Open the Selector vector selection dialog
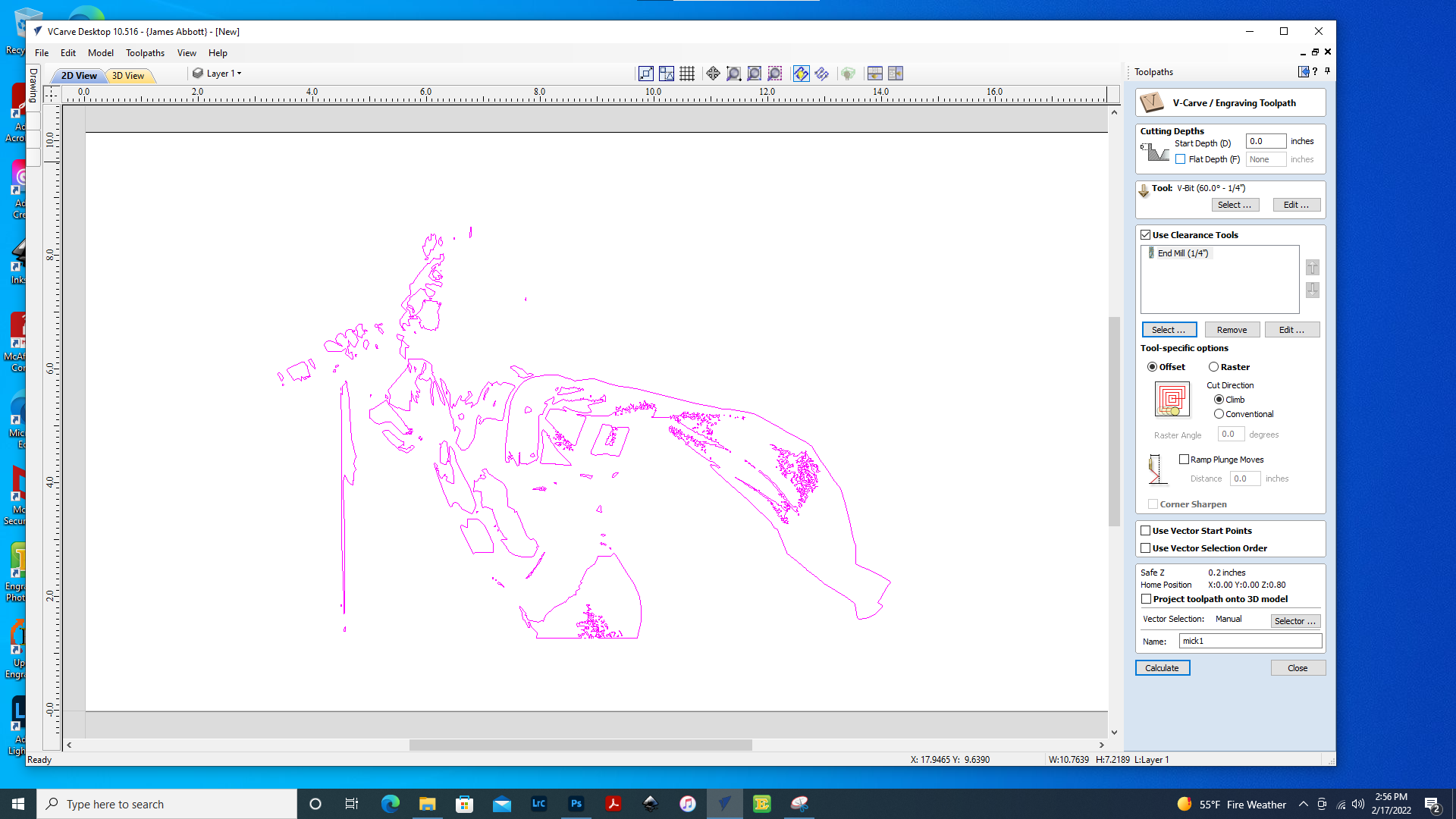The width and height of the screenshot is (1456, 819). pos(1294,621)
